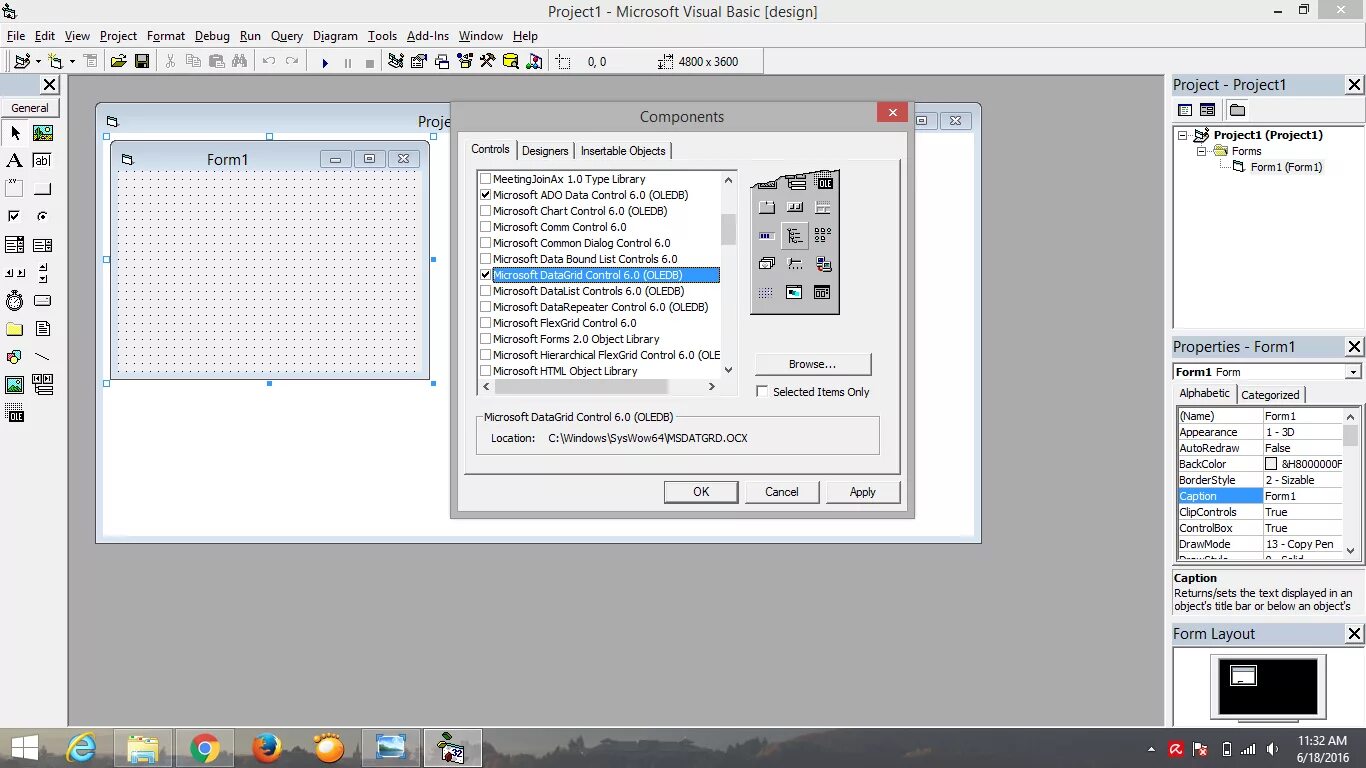The image size is (1366, 768).
Task: Switch to the Categorized properties tab
Action: tap(1270, 395)
